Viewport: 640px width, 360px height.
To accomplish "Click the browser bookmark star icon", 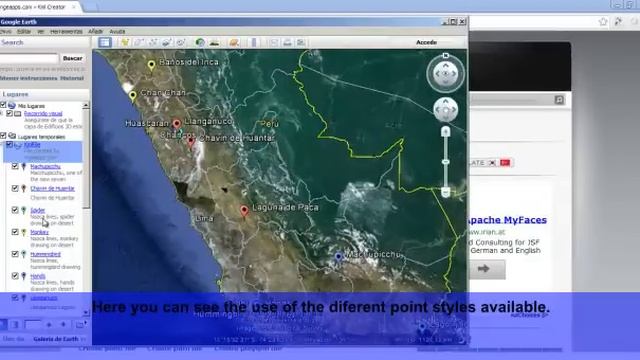I will click(603, 22).
